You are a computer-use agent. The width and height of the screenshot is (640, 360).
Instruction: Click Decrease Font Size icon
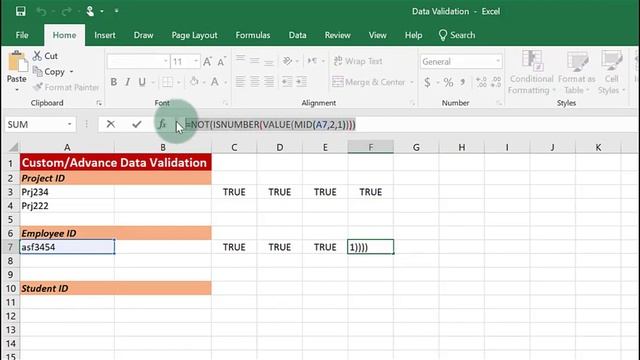[x=222, y=61]
